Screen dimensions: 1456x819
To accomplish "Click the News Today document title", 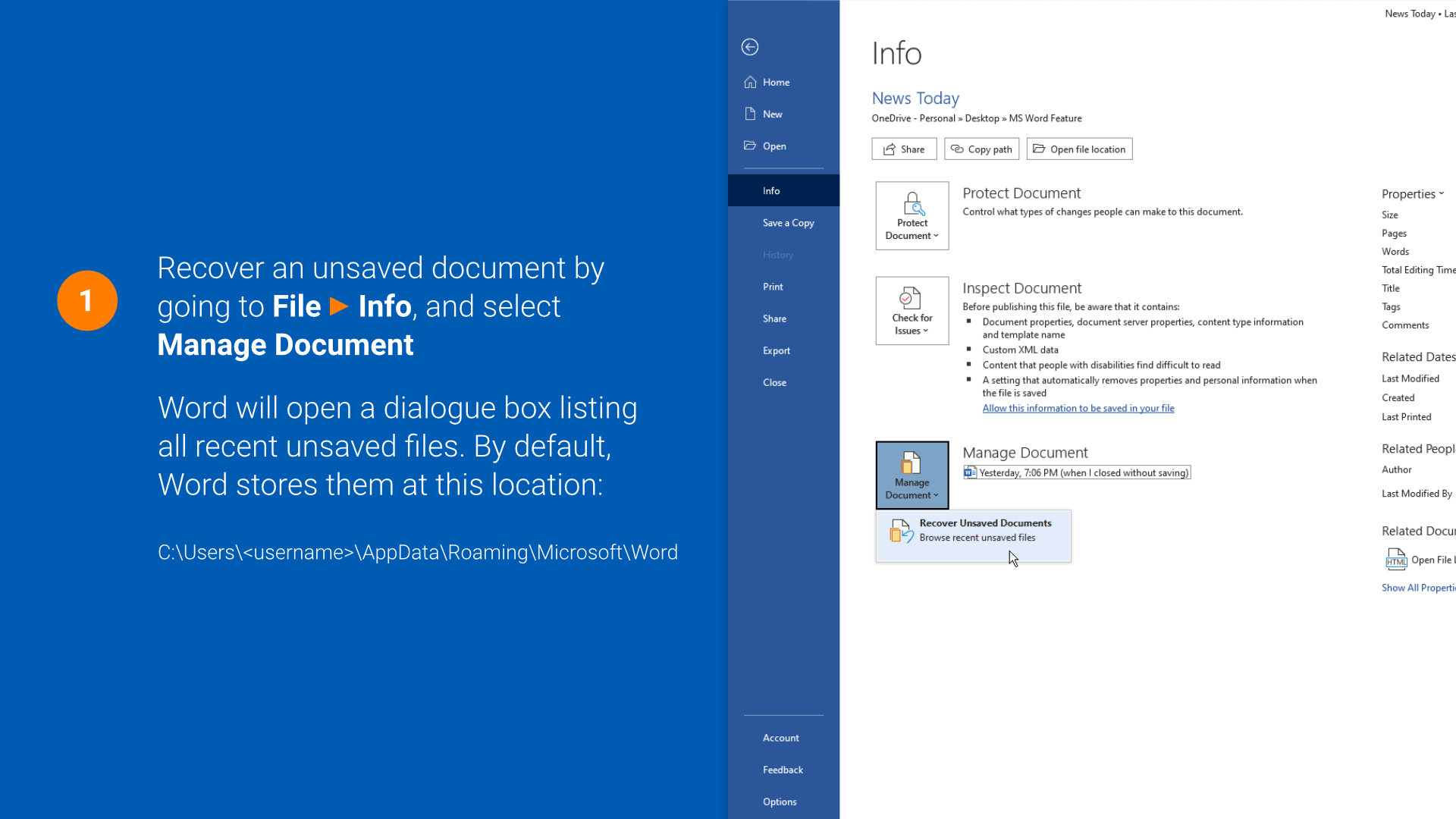I will click(915, 98).
